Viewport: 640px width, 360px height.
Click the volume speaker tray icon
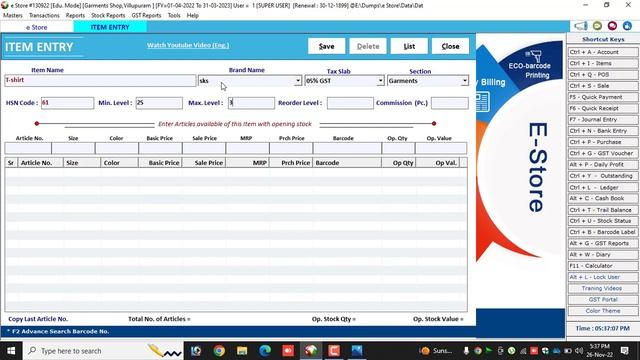(578, 351)
